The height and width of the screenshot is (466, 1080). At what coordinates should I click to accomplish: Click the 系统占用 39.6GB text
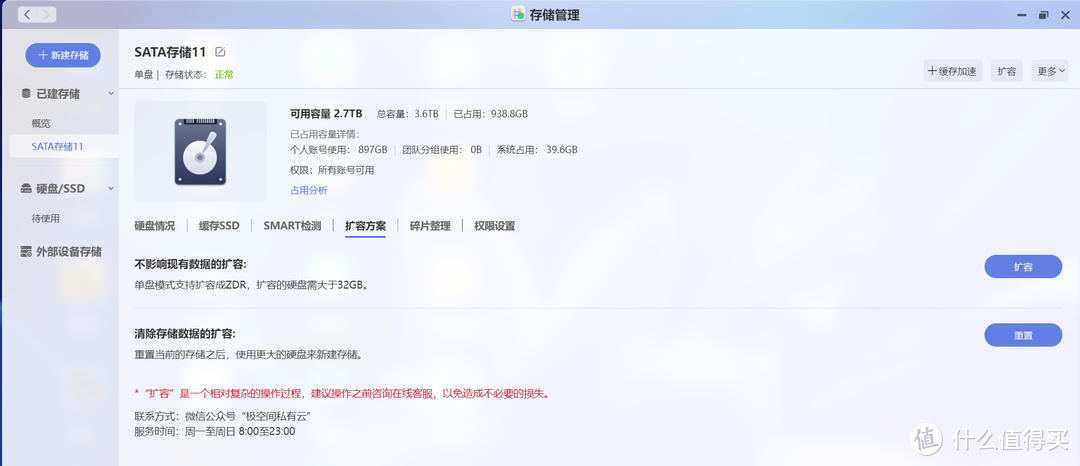coord(537,149)
